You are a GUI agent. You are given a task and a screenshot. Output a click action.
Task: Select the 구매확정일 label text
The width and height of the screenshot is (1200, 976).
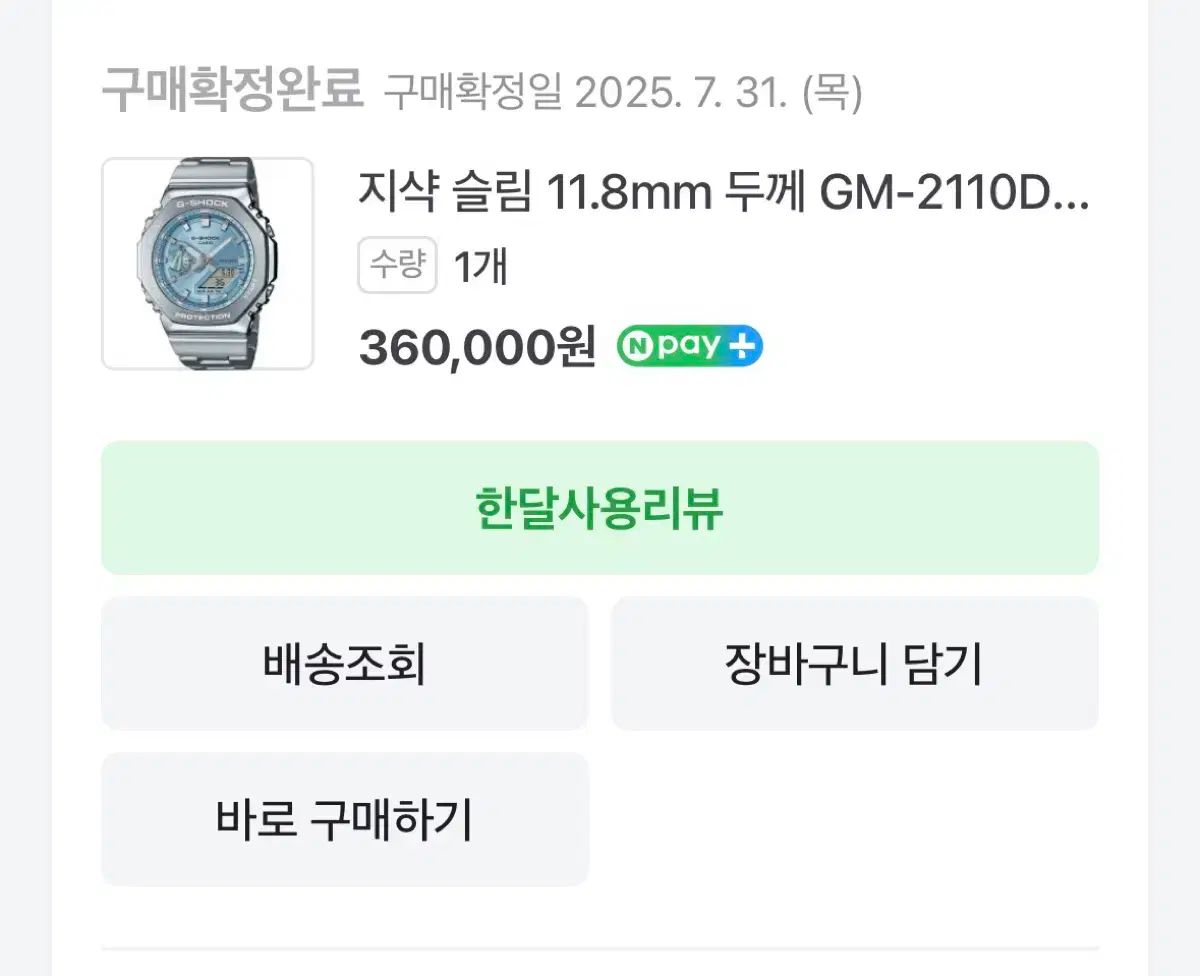pos(472,93)
